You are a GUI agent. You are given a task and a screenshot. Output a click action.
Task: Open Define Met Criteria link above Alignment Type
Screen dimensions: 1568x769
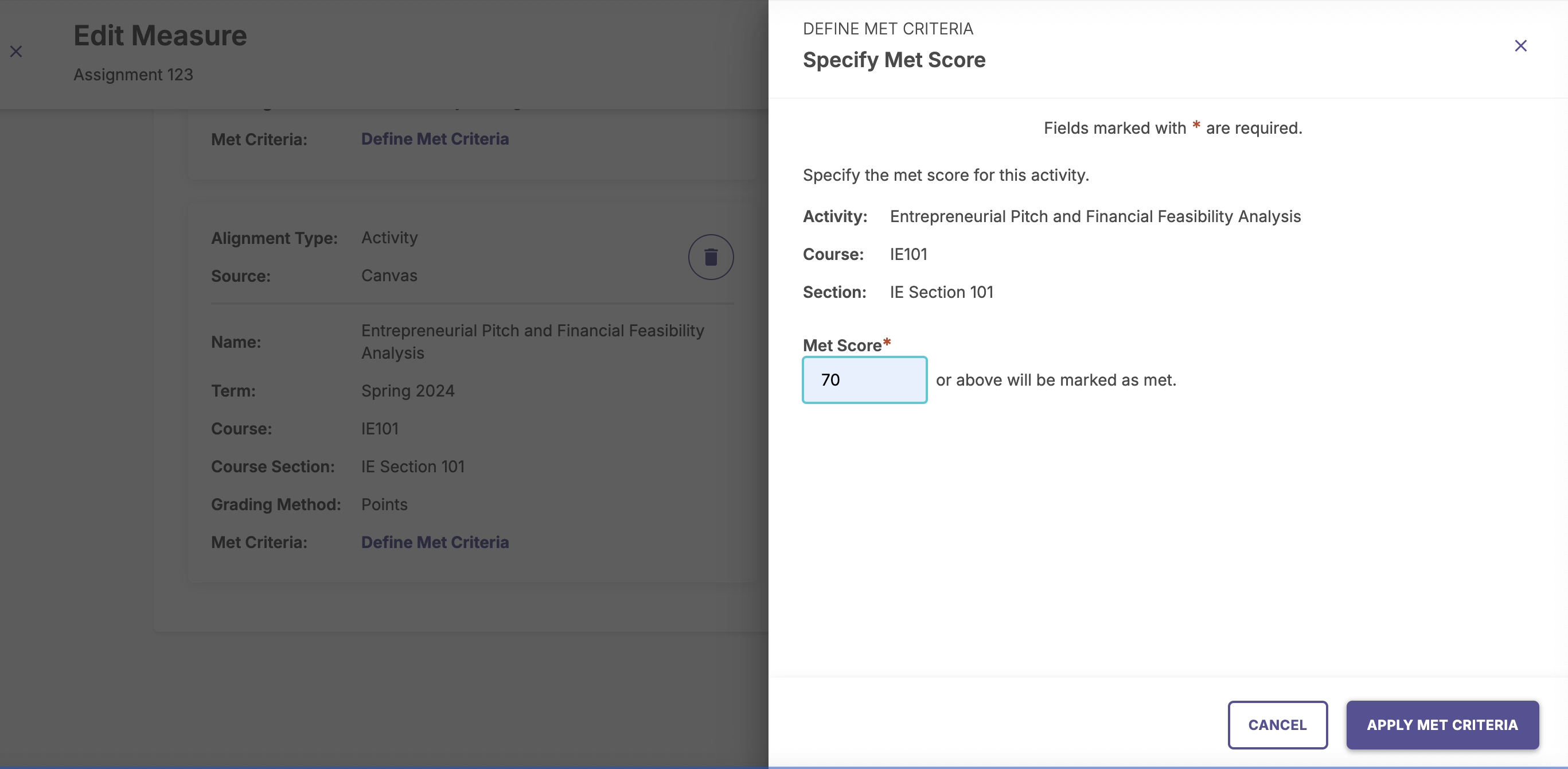point(435,139)
